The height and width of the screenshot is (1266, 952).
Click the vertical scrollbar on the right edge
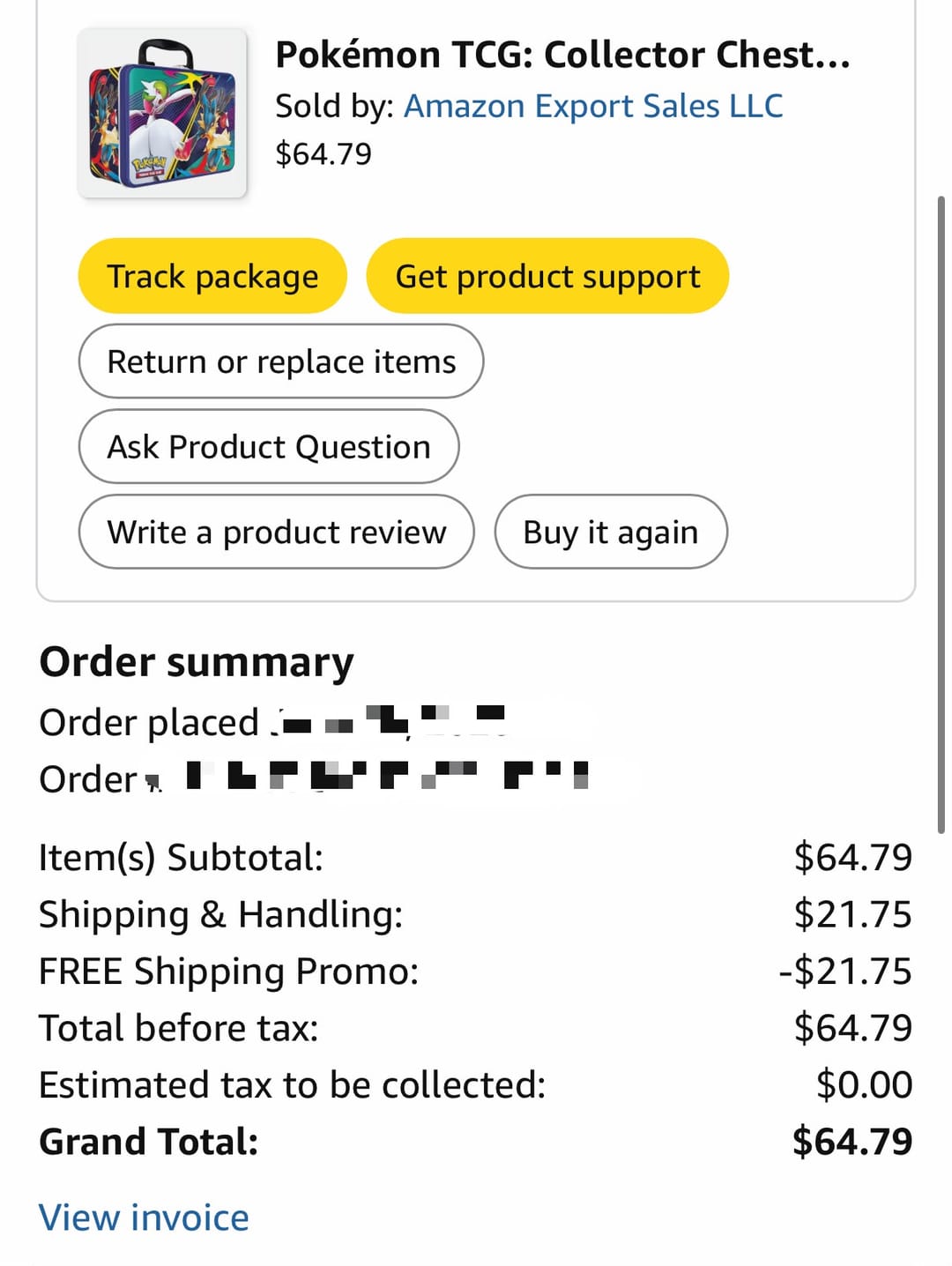click(x=941, y=515)
